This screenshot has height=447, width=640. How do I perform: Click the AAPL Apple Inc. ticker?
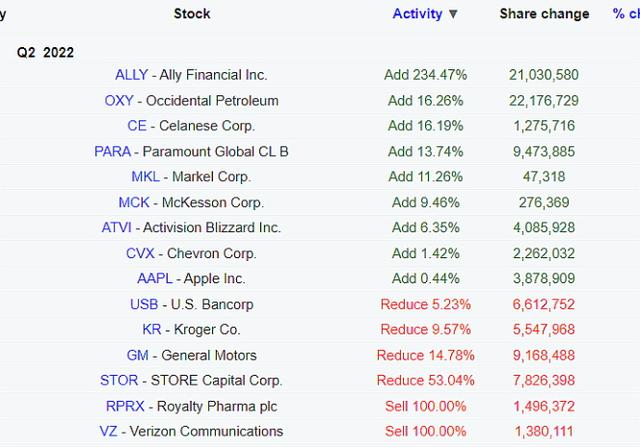click(155, 278)
